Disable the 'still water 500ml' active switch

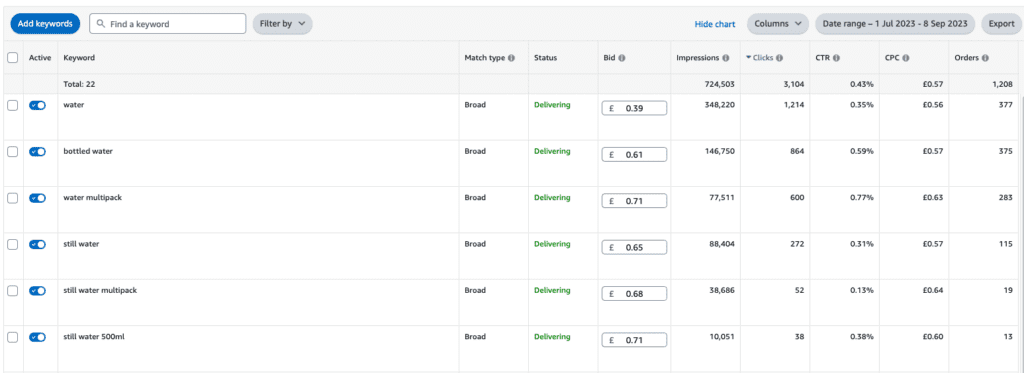point(37,337)
